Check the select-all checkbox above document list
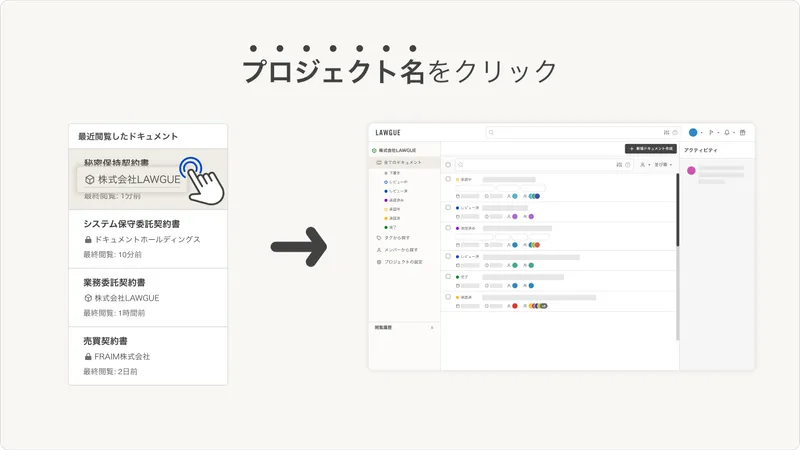Image resolution: width=800 pixels, height=450 pixels. point(448,165)
